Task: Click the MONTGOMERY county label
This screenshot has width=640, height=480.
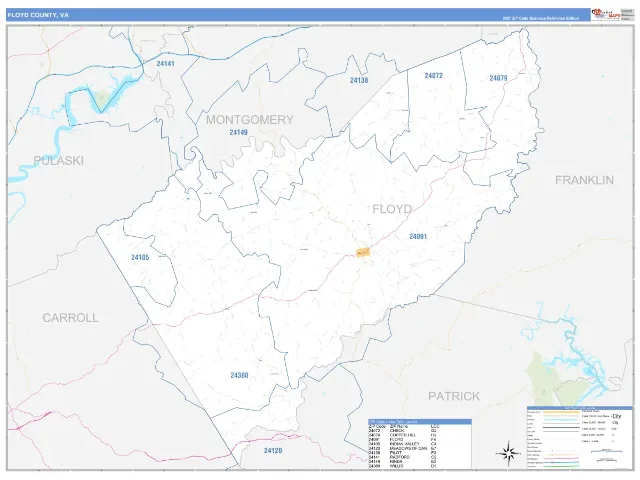Action: [x=250, y=120]
